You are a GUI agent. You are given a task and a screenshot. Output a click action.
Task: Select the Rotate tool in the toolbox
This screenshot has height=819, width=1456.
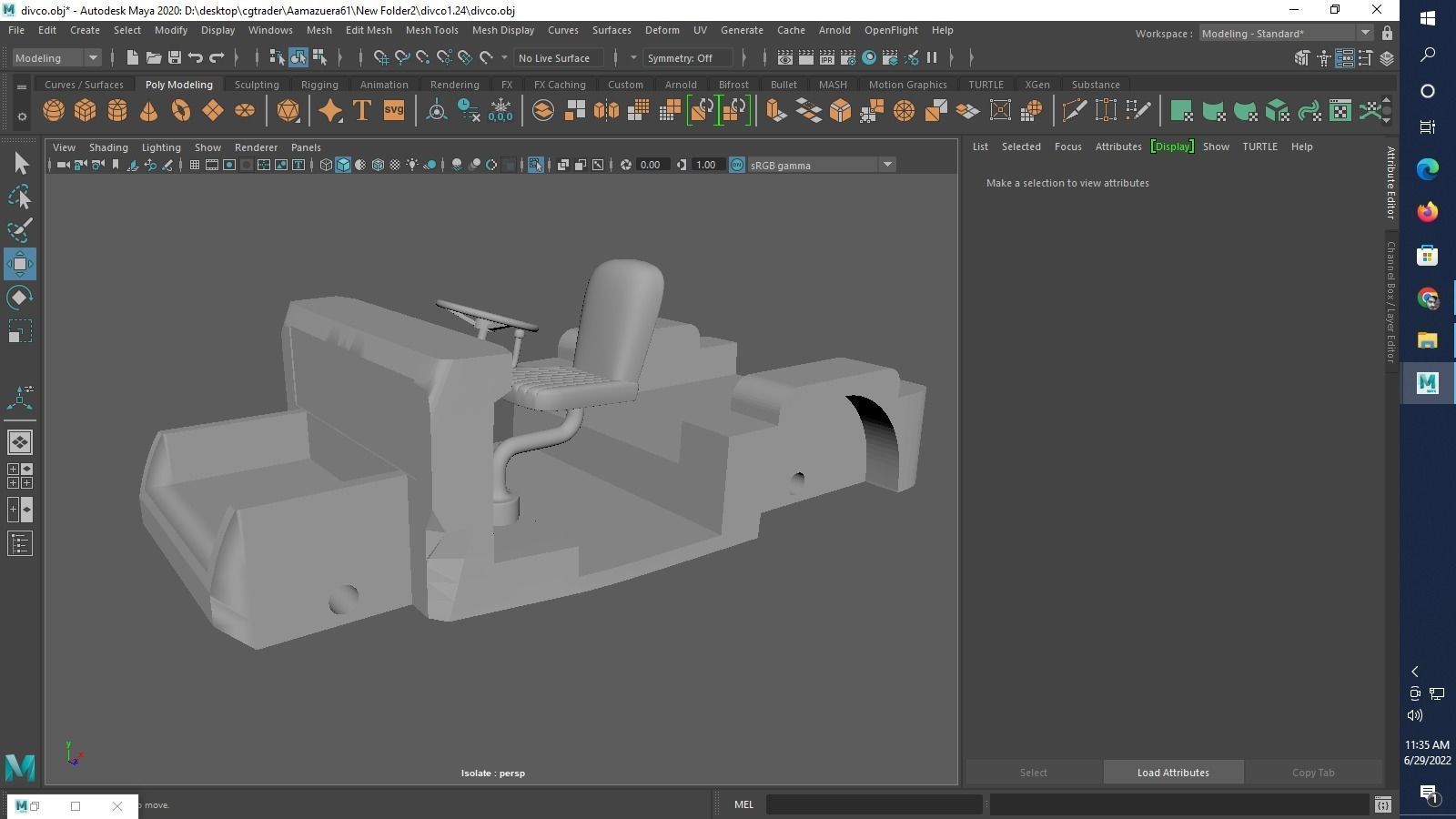pyautogui.click(x=20, y=298)
